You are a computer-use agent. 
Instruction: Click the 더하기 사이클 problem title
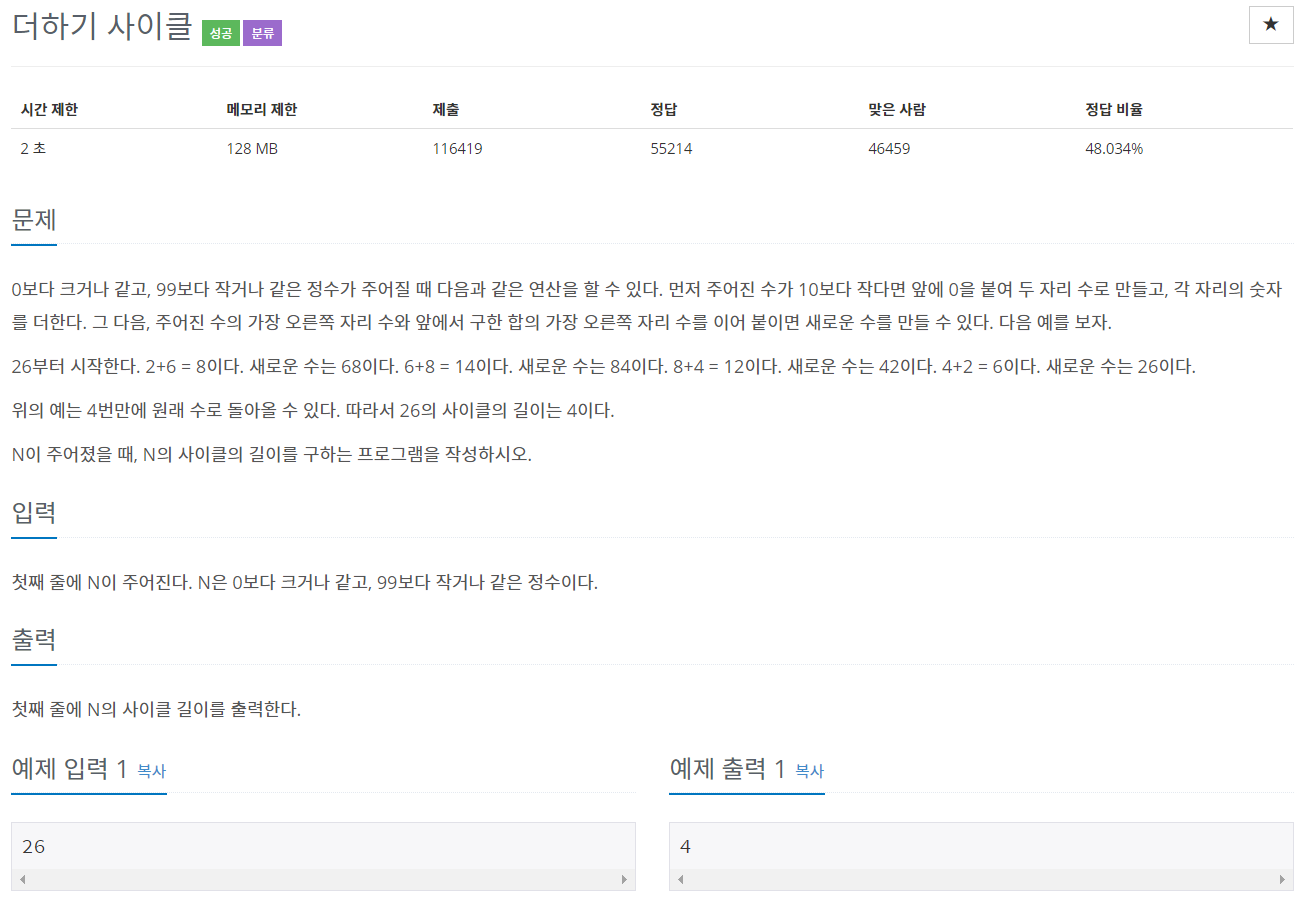[101, 27]
